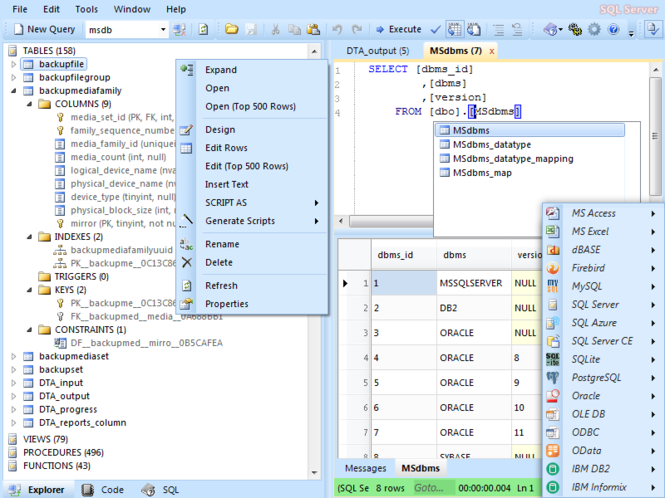Open the Edit menu
The image size is (665, 498).
click(x=51, y=9)
